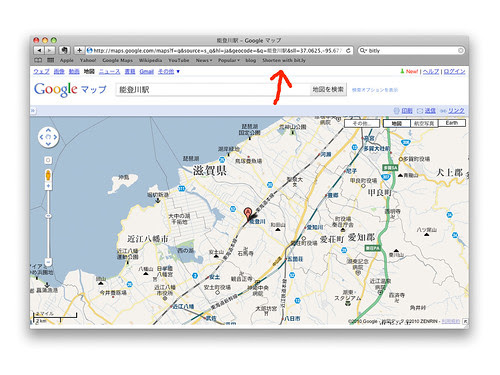Clear the bitly search field text

pos(460,51)
